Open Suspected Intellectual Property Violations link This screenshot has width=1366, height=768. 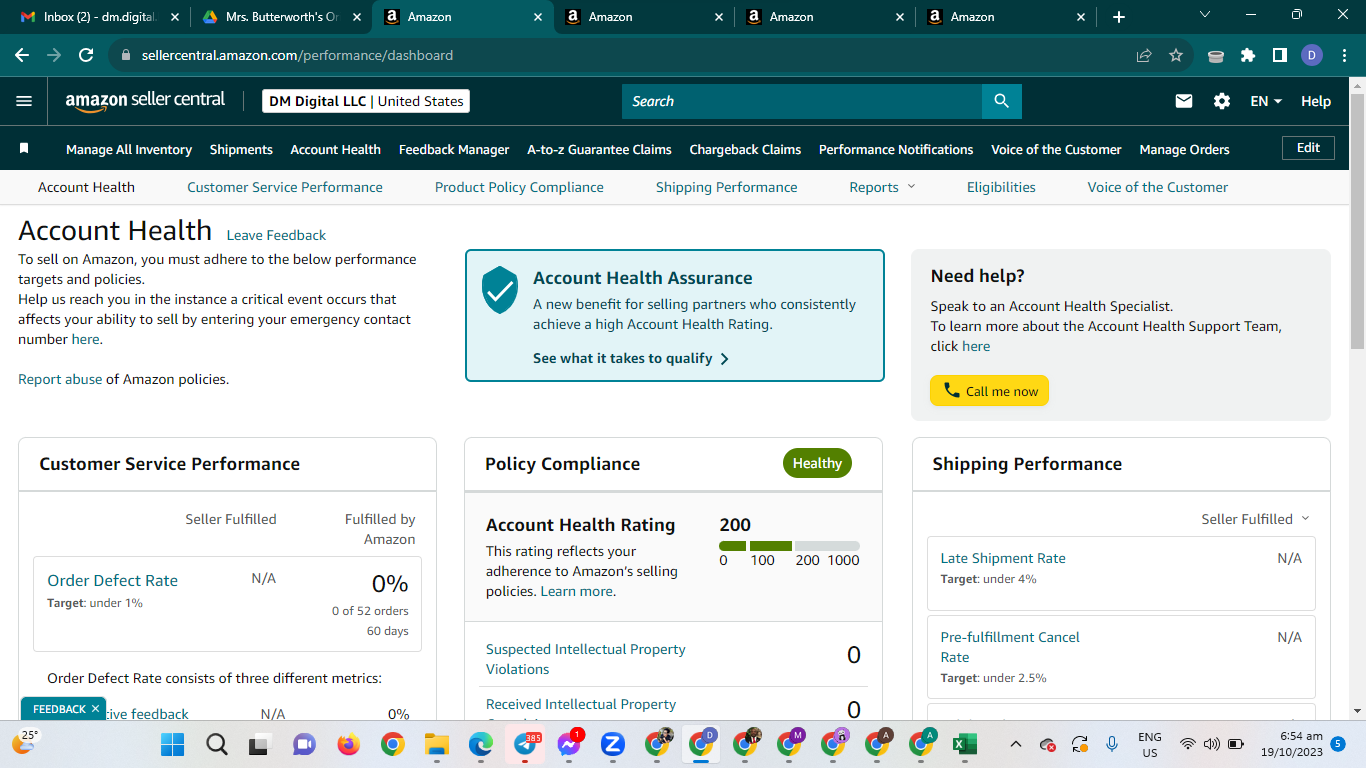pyautogui.click(x=586, y=659)
